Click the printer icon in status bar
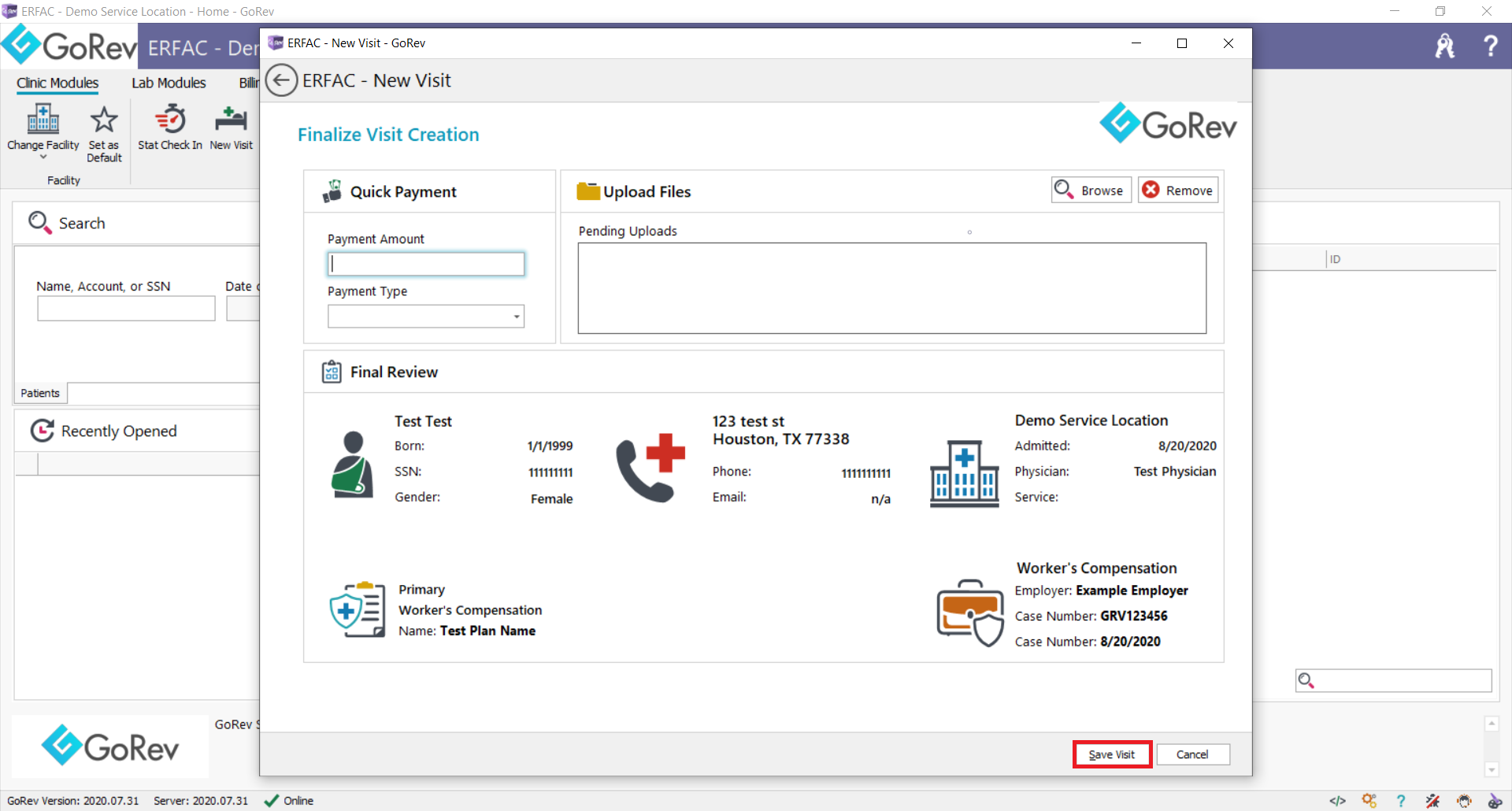Image resolution: width=1512 pixels, height=811 pixels. 1464,801
